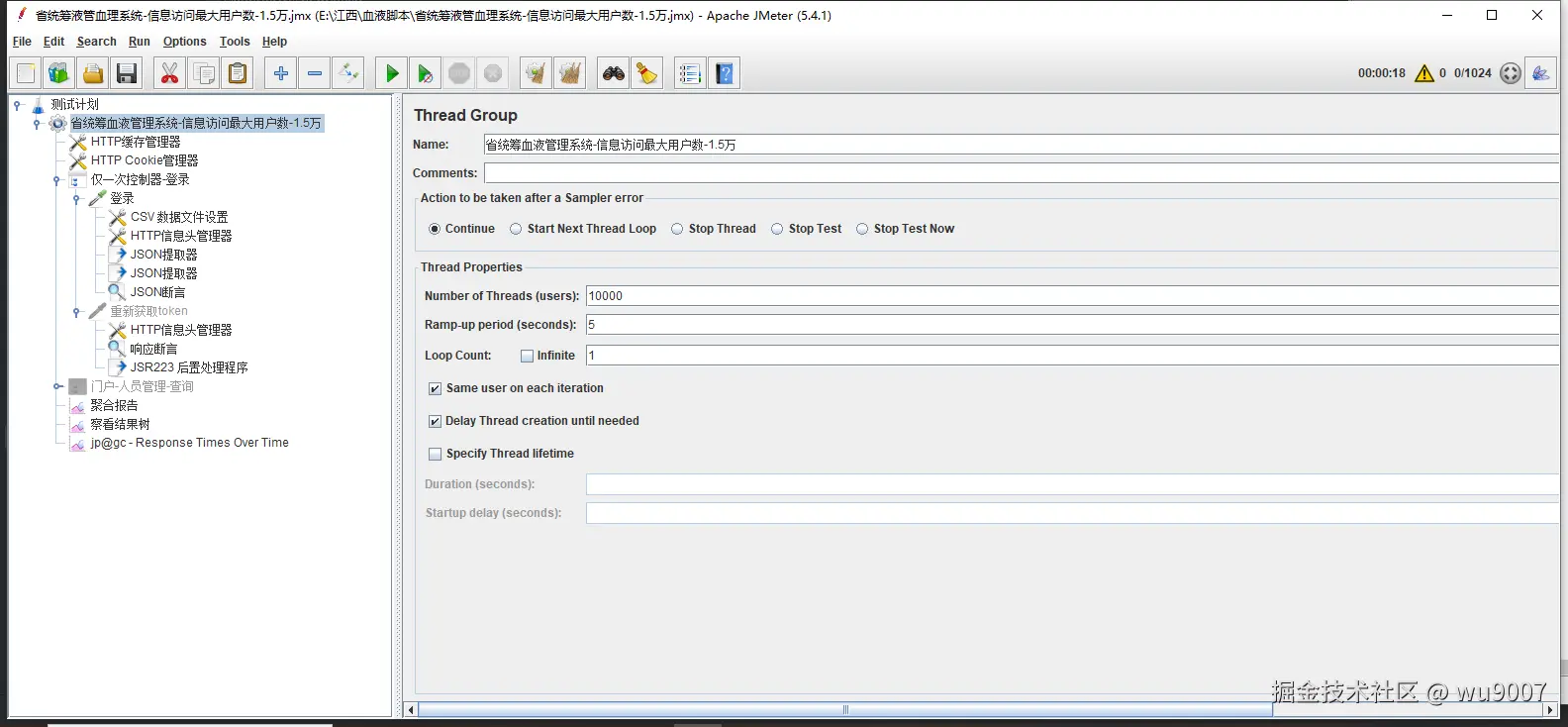Expand all tree nodes (plus icon)
This screenshot has height=727, width=1568.
point(281,73)
